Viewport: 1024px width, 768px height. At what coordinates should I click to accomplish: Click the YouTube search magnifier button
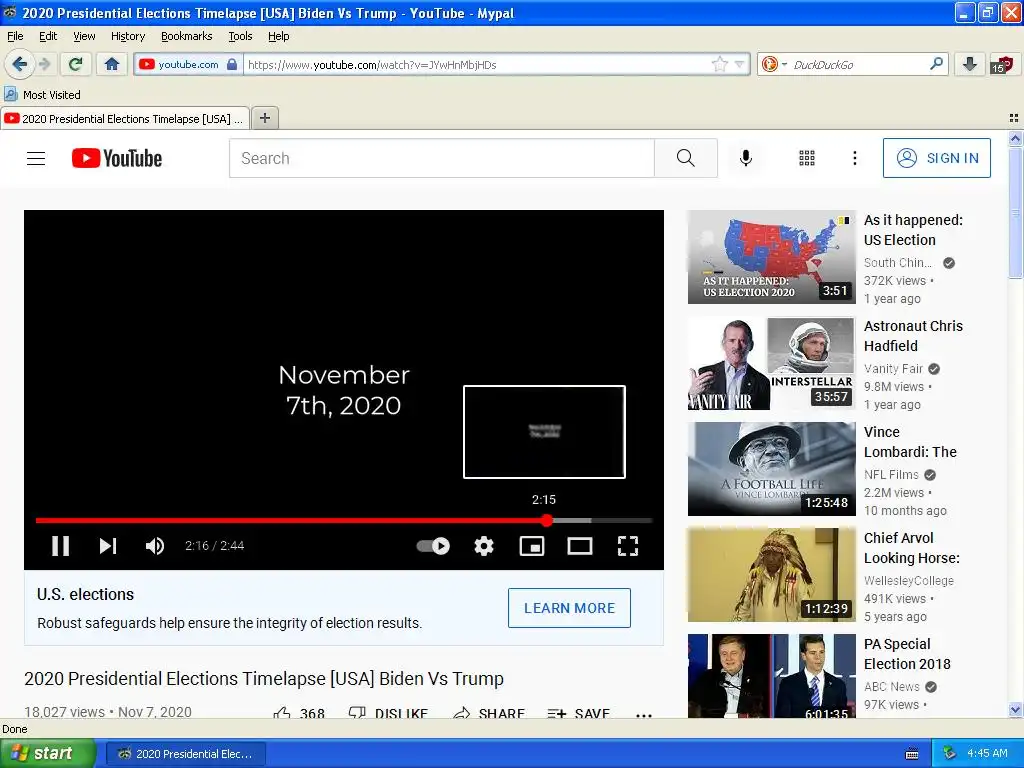click(x=686, y=158)
